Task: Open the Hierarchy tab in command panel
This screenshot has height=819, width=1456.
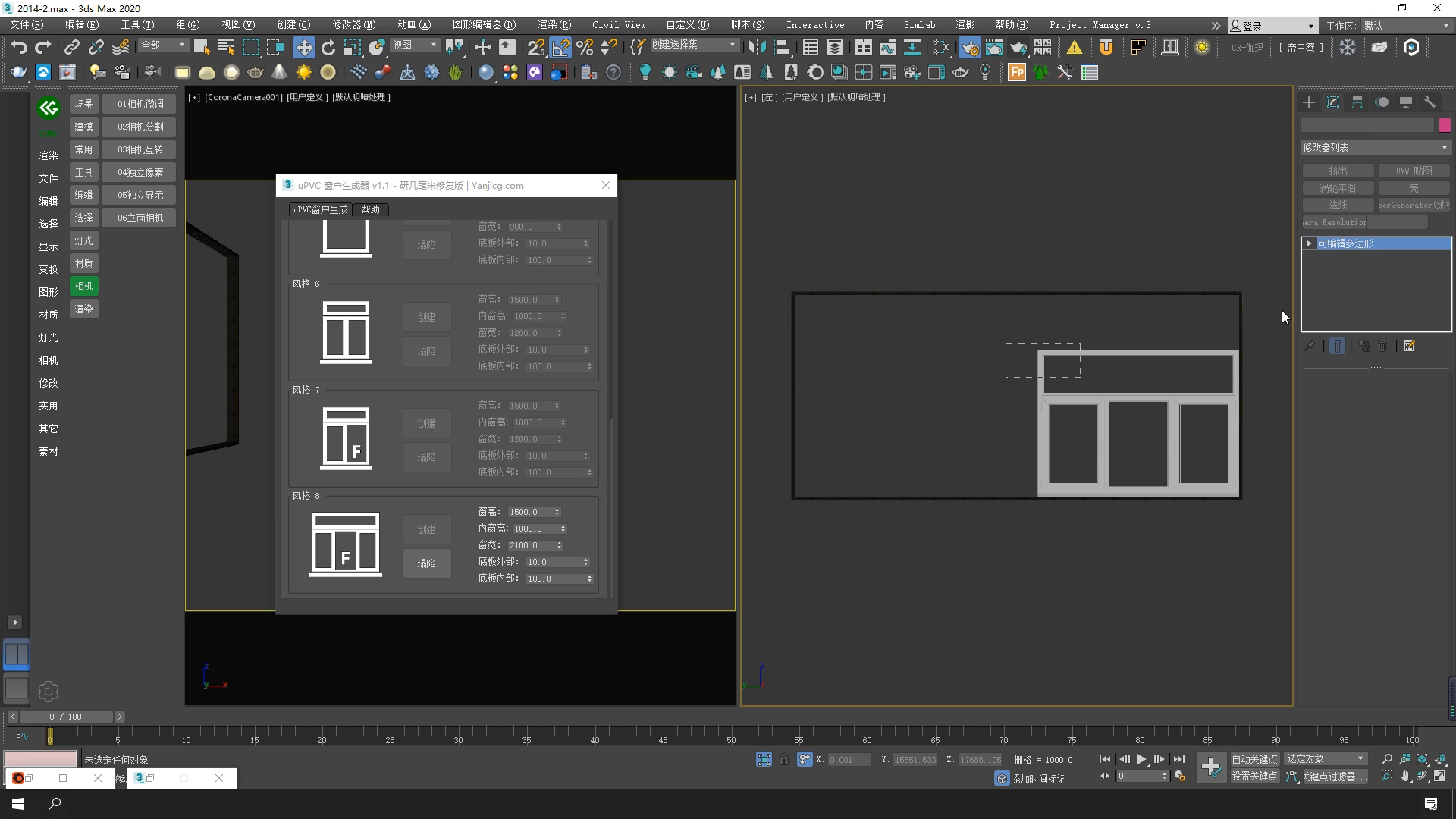Action: point(1357,102)
